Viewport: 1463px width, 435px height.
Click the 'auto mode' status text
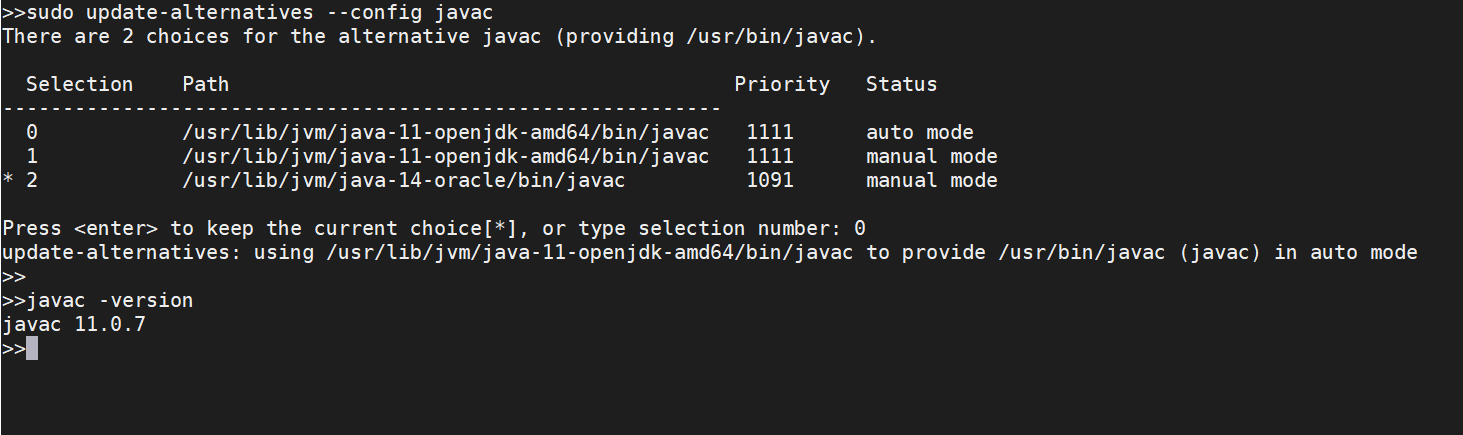point(919,133)
